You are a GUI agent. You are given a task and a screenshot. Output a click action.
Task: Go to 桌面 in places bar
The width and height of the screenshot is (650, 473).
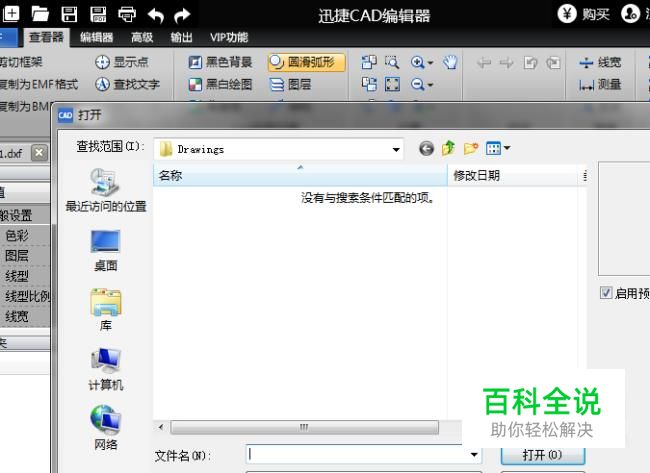[x=106, y=250]
